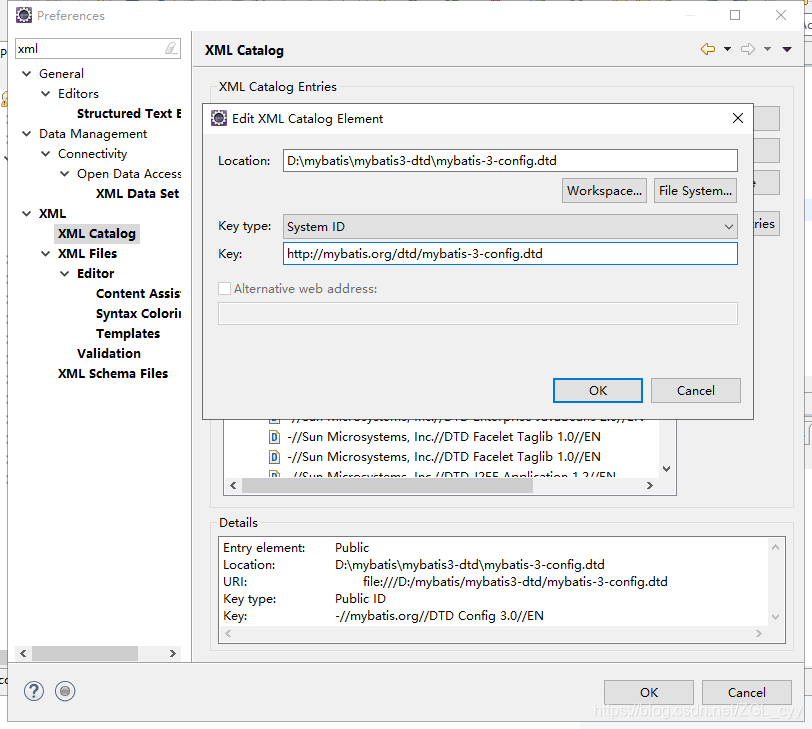The height and width of the screenshot is (729, 812).
Task: Collapse the XML tree node
Action: coord(27,214)
